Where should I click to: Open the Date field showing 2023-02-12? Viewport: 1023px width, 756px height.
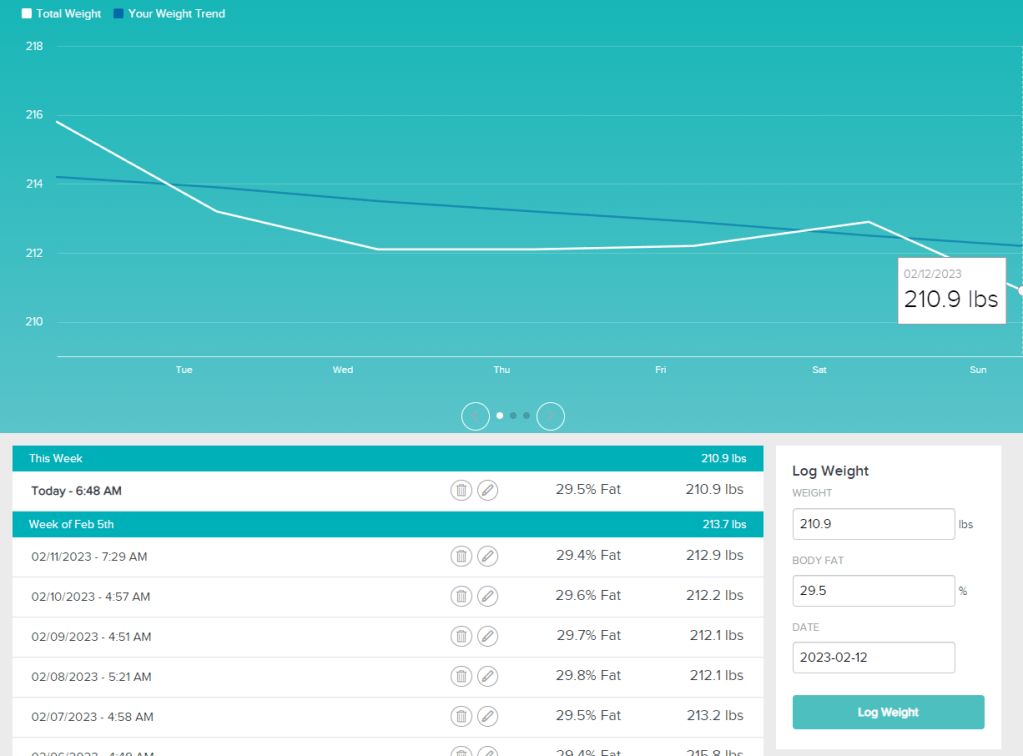[873, 658]
